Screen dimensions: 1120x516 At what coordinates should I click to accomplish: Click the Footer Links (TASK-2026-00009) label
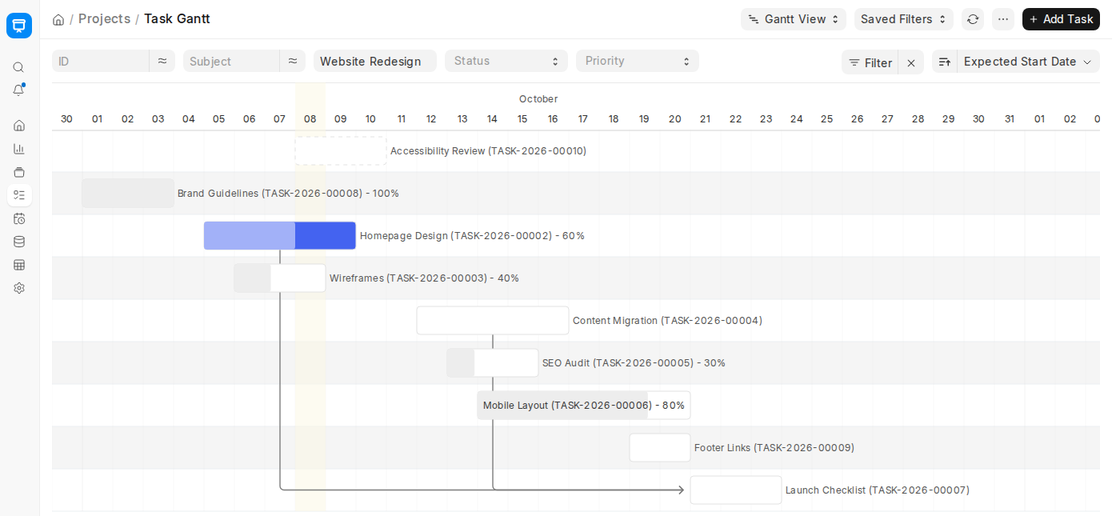click(x=774, y=448)
